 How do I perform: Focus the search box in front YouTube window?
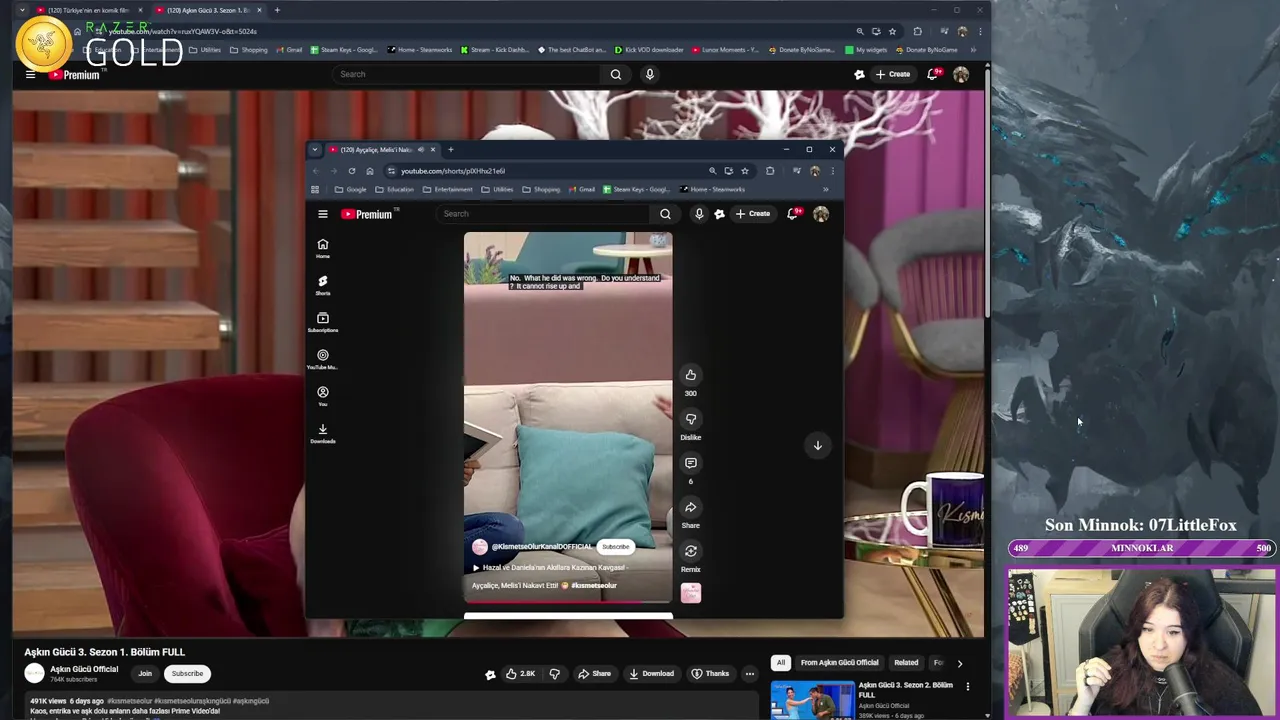point(545,213)
